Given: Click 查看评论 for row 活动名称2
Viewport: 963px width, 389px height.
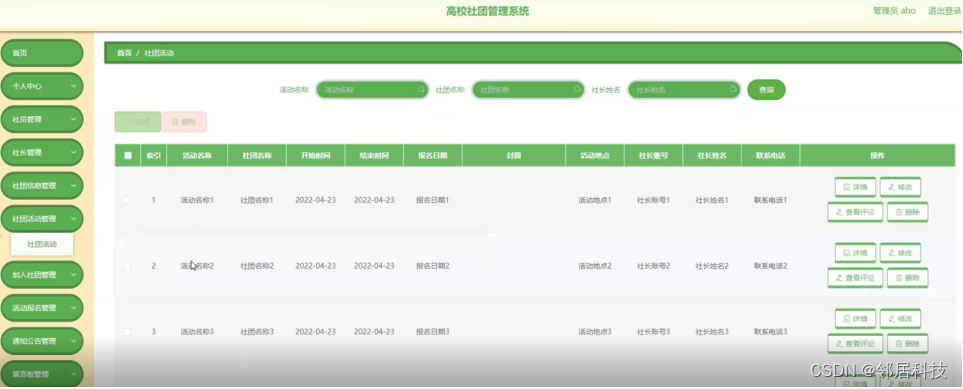Looking at the screenshot, I should coord(855,278).
